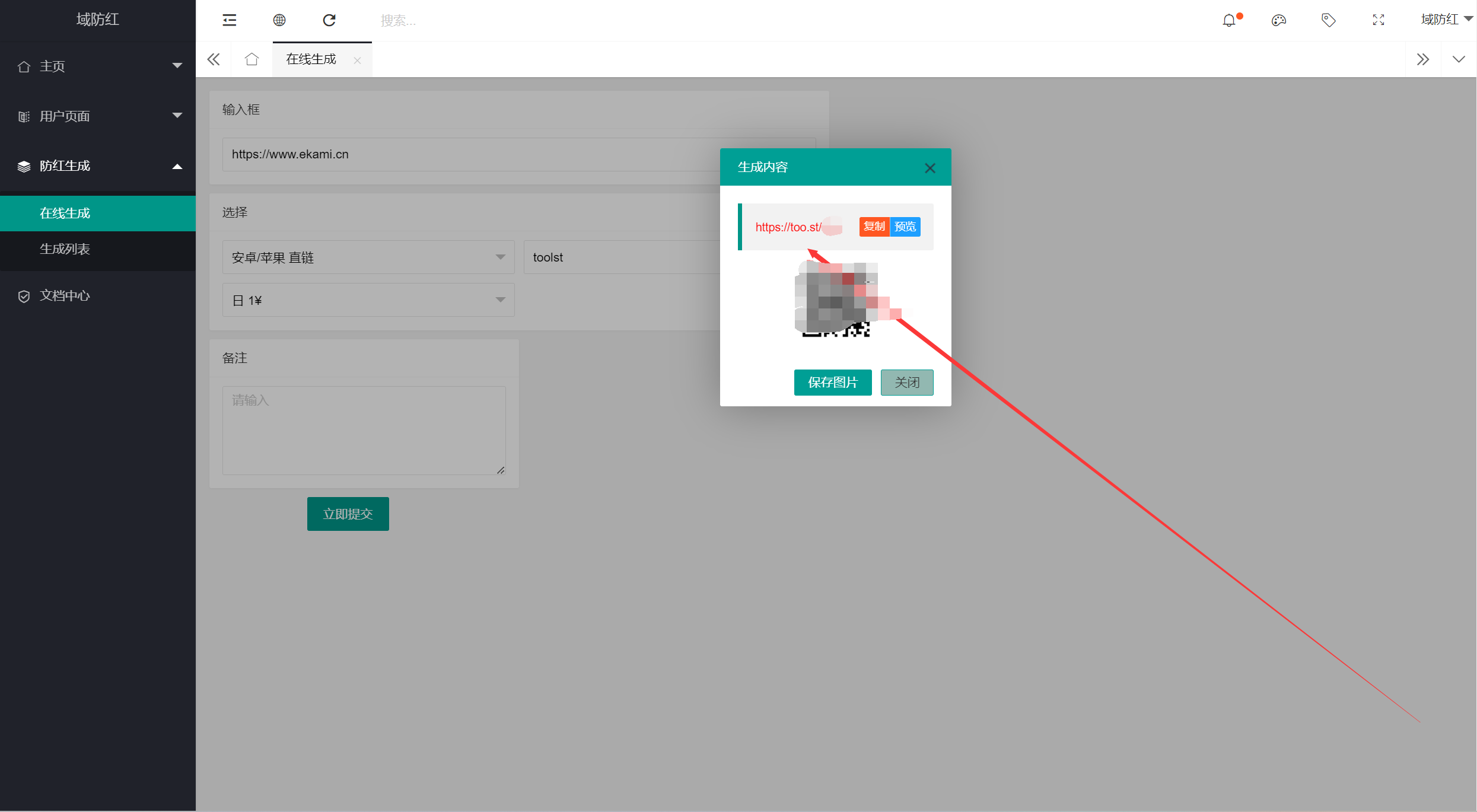Click the 域防红 sidebar logo title

(x=98, y=20)
